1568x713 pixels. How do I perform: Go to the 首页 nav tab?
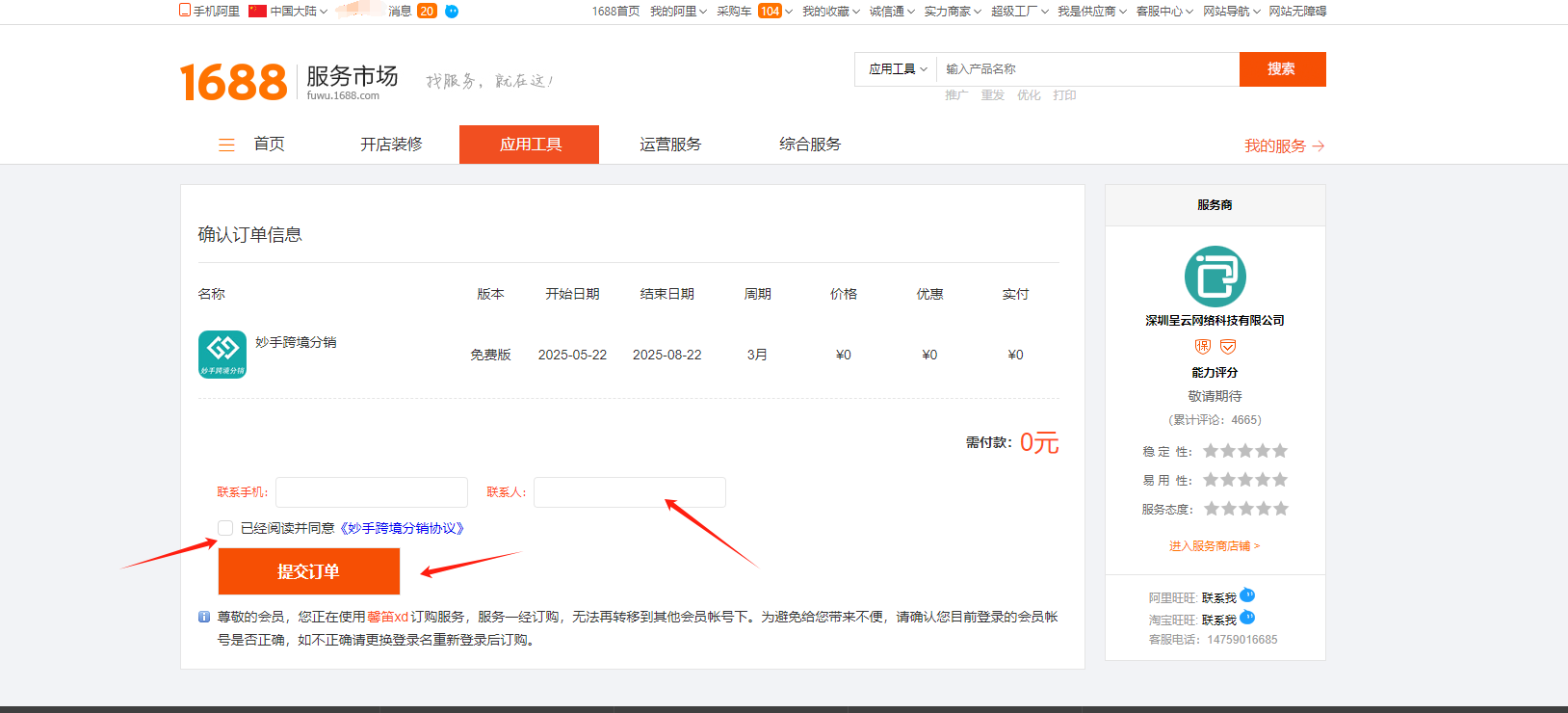[x=269, y=145]
